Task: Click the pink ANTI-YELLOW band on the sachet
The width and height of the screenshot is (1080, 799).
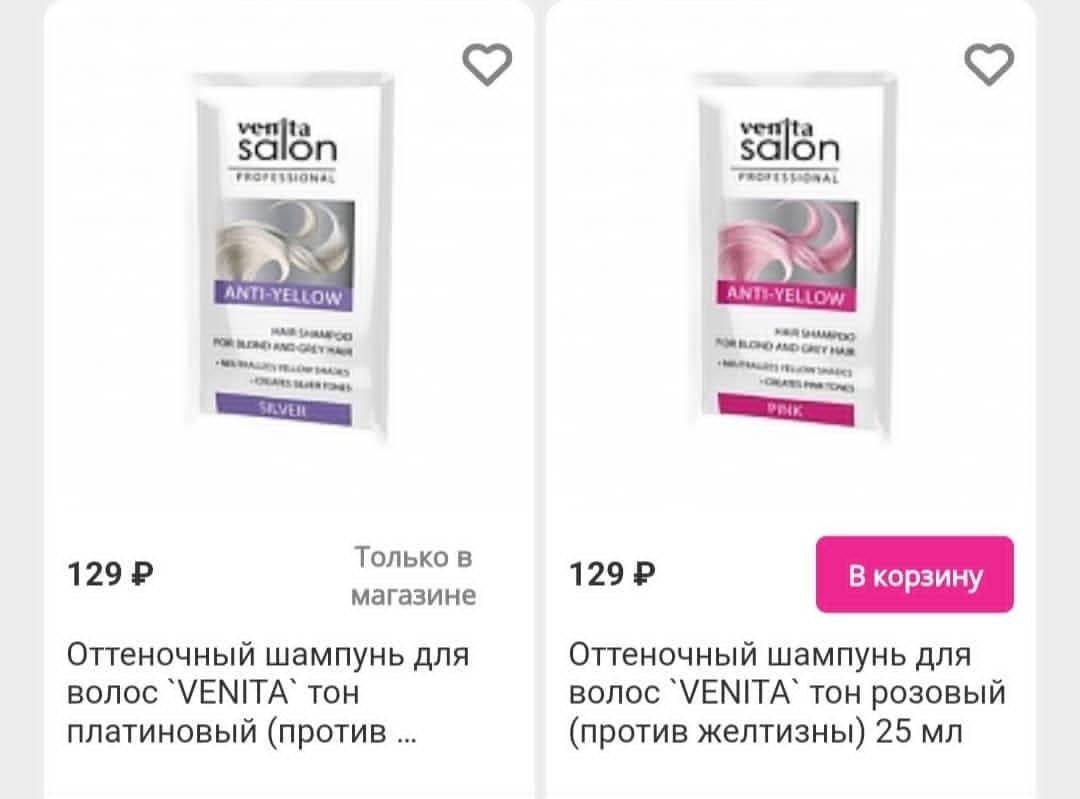Action: tap(786, 296)
